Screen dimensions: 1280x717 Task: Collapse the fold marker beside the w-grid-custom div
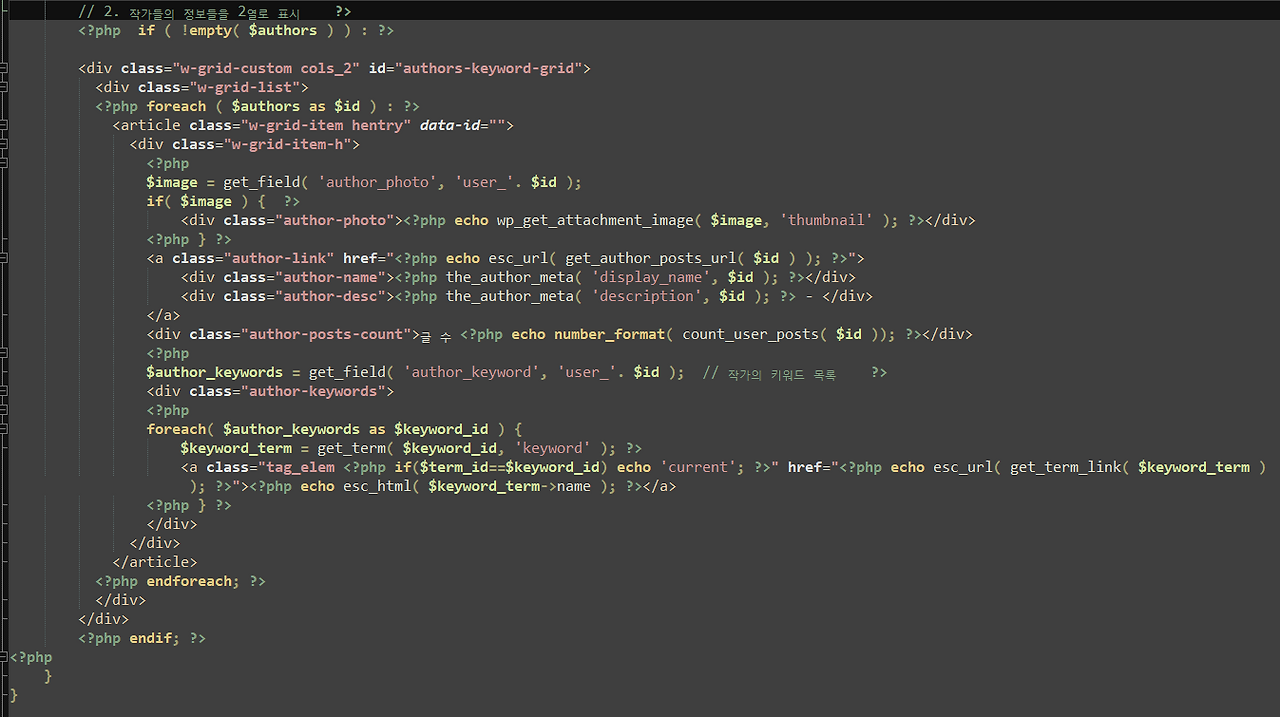(x=4, y=68)
